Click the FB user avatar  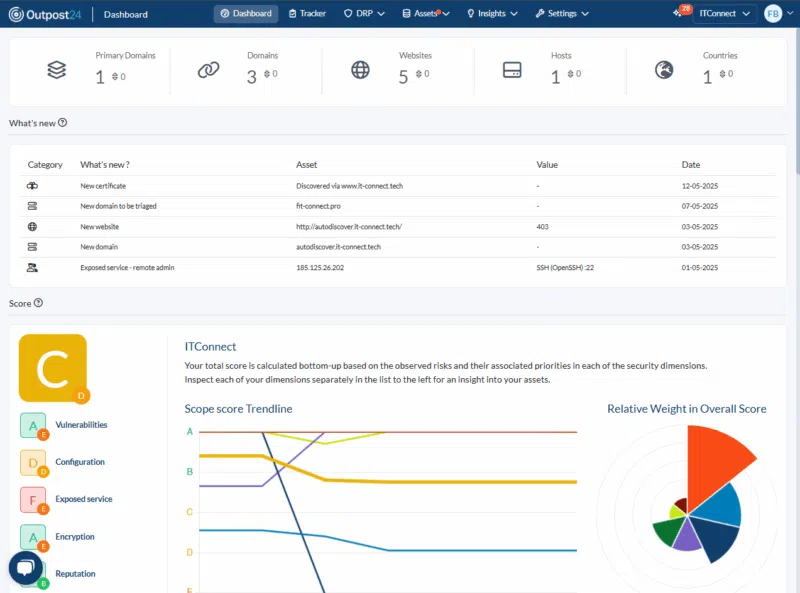tap(773, 14)
